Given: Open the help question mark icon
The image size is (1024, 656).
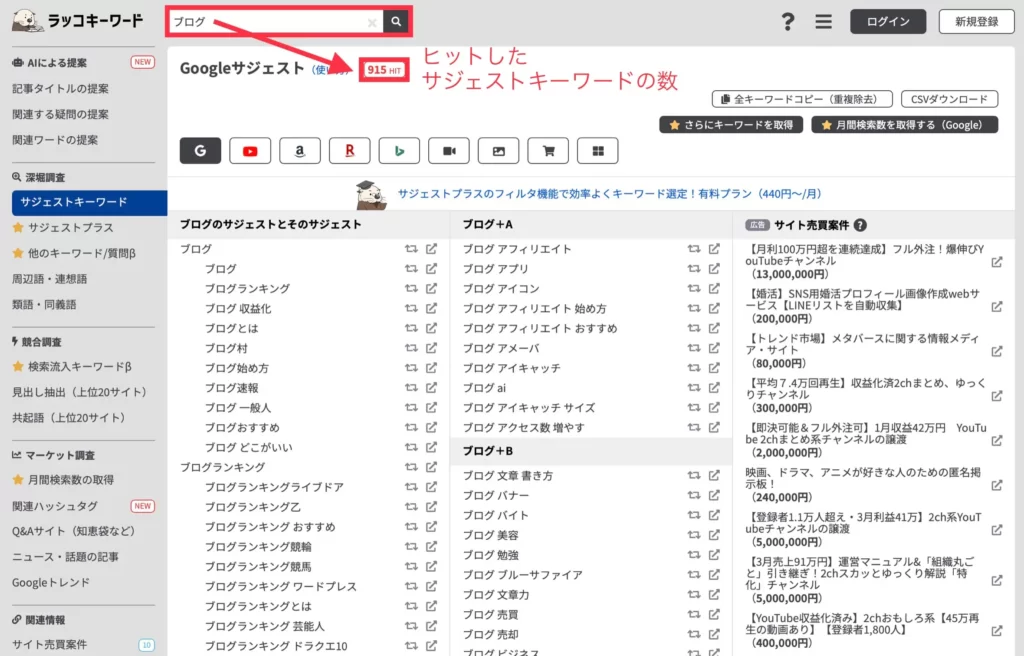Looking at the screenshot, I should coord(788,22).
